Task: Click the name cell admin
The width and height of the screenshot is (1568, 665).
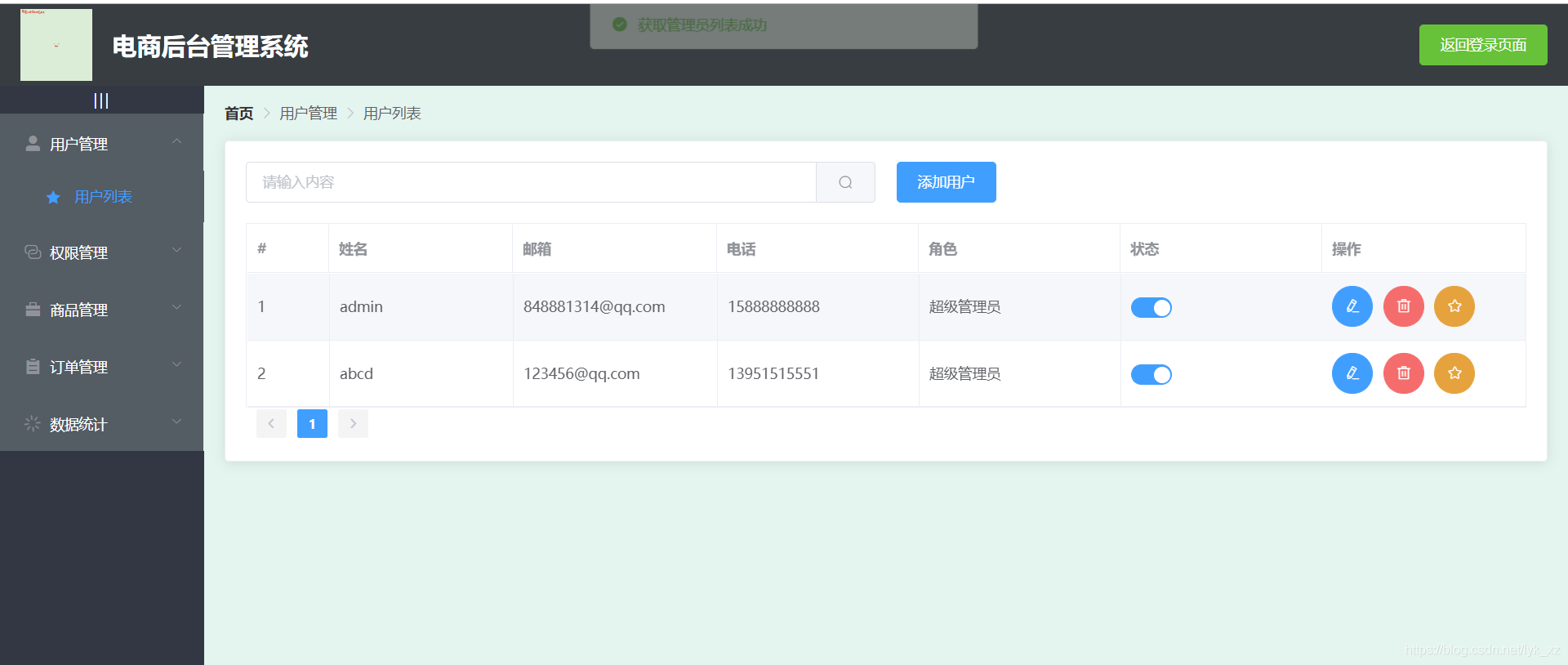Action: coord(361,306)
